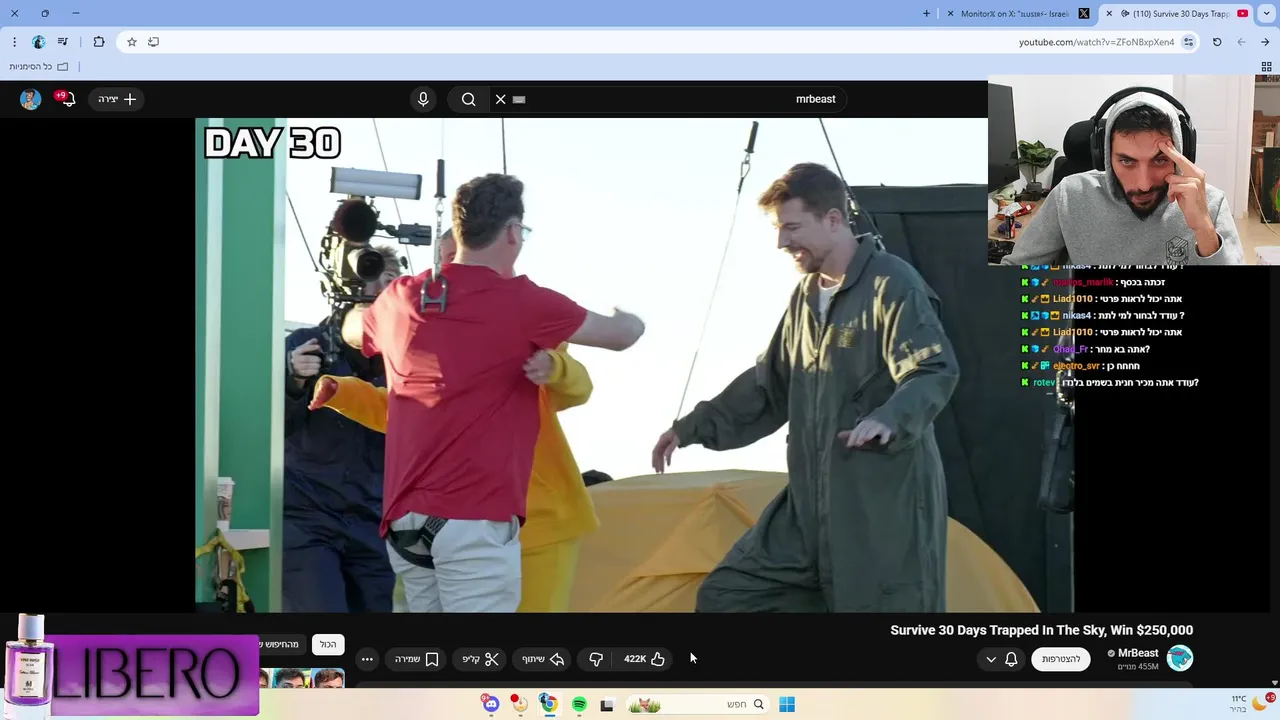Click the video title Survive 30 Days Trapped
This screenshot has width=1280, height=720.
click(x=1041, y=630)
